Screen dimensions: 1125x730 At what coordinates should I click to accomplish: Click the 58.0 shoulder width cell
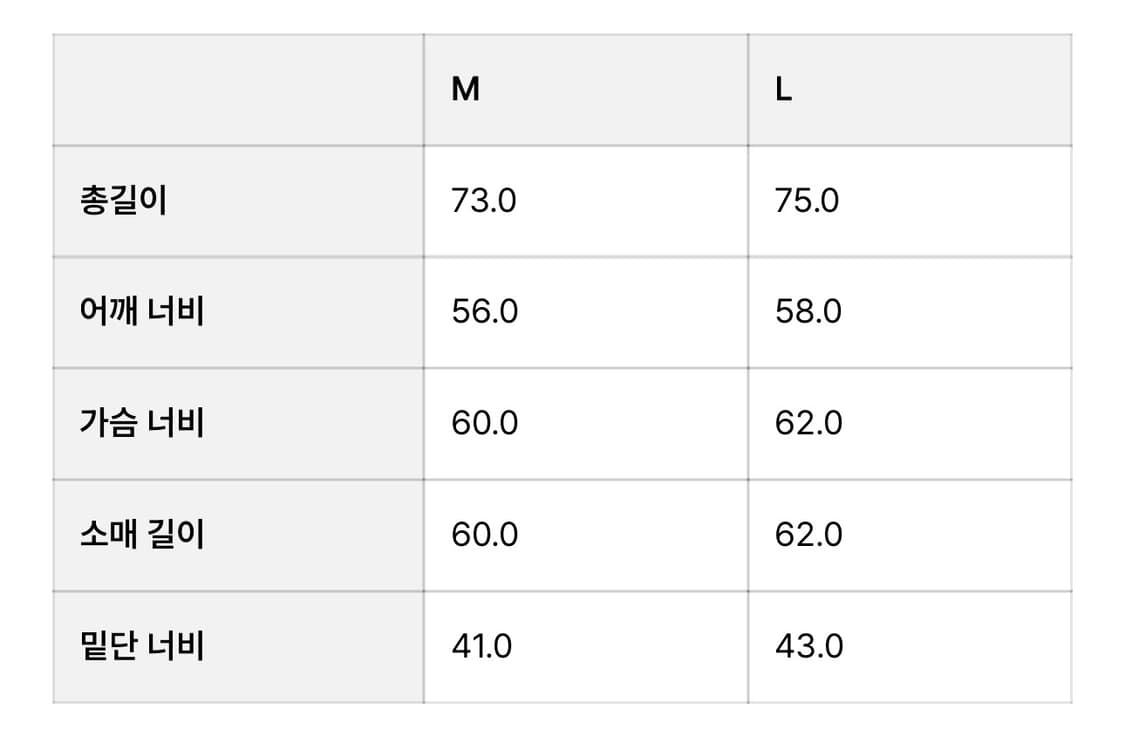pyautogui.click(x=808, y=312)
